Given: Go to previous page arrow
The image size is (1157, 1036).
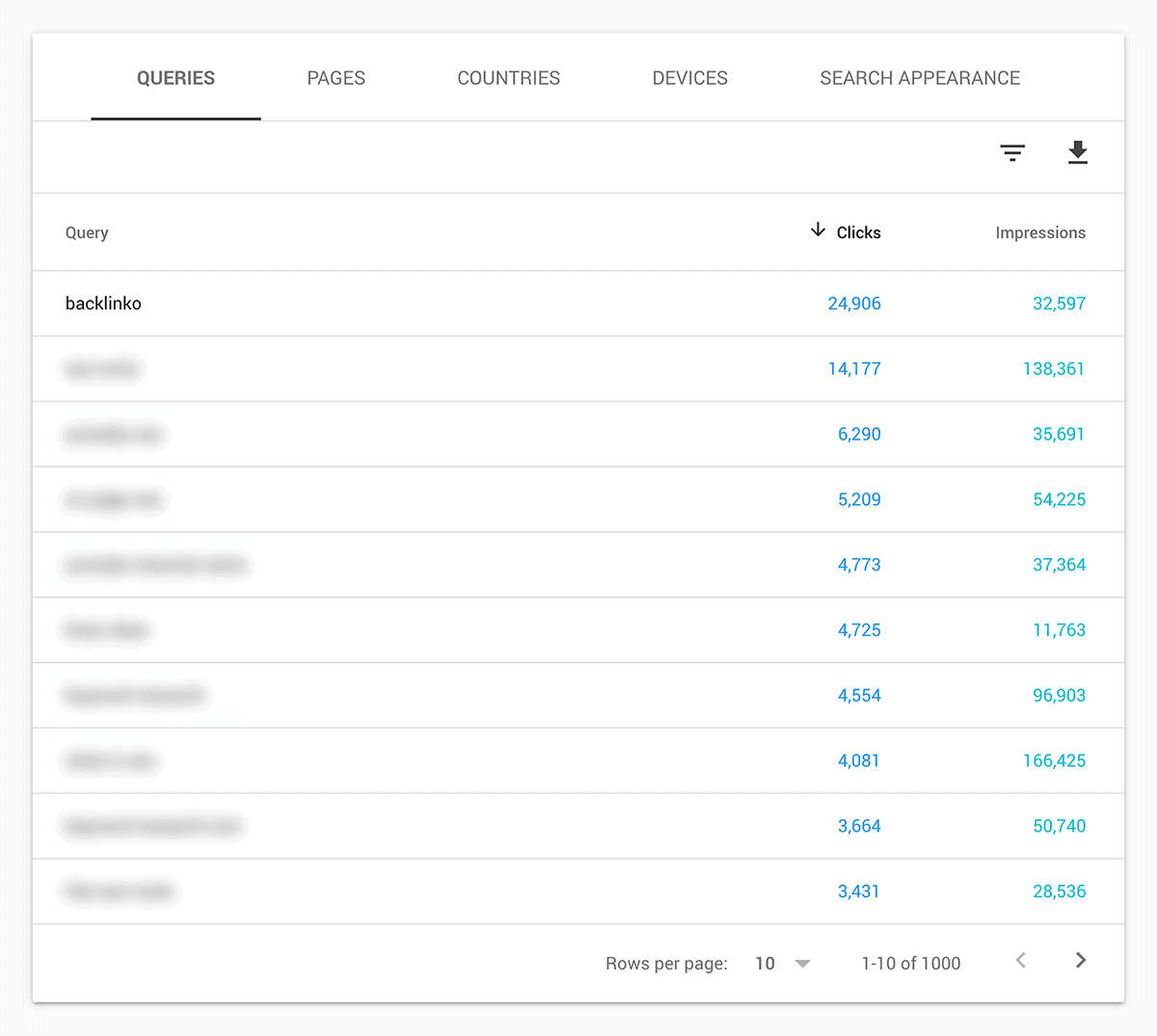Looking at the screenshot, I should (1021, 960).
